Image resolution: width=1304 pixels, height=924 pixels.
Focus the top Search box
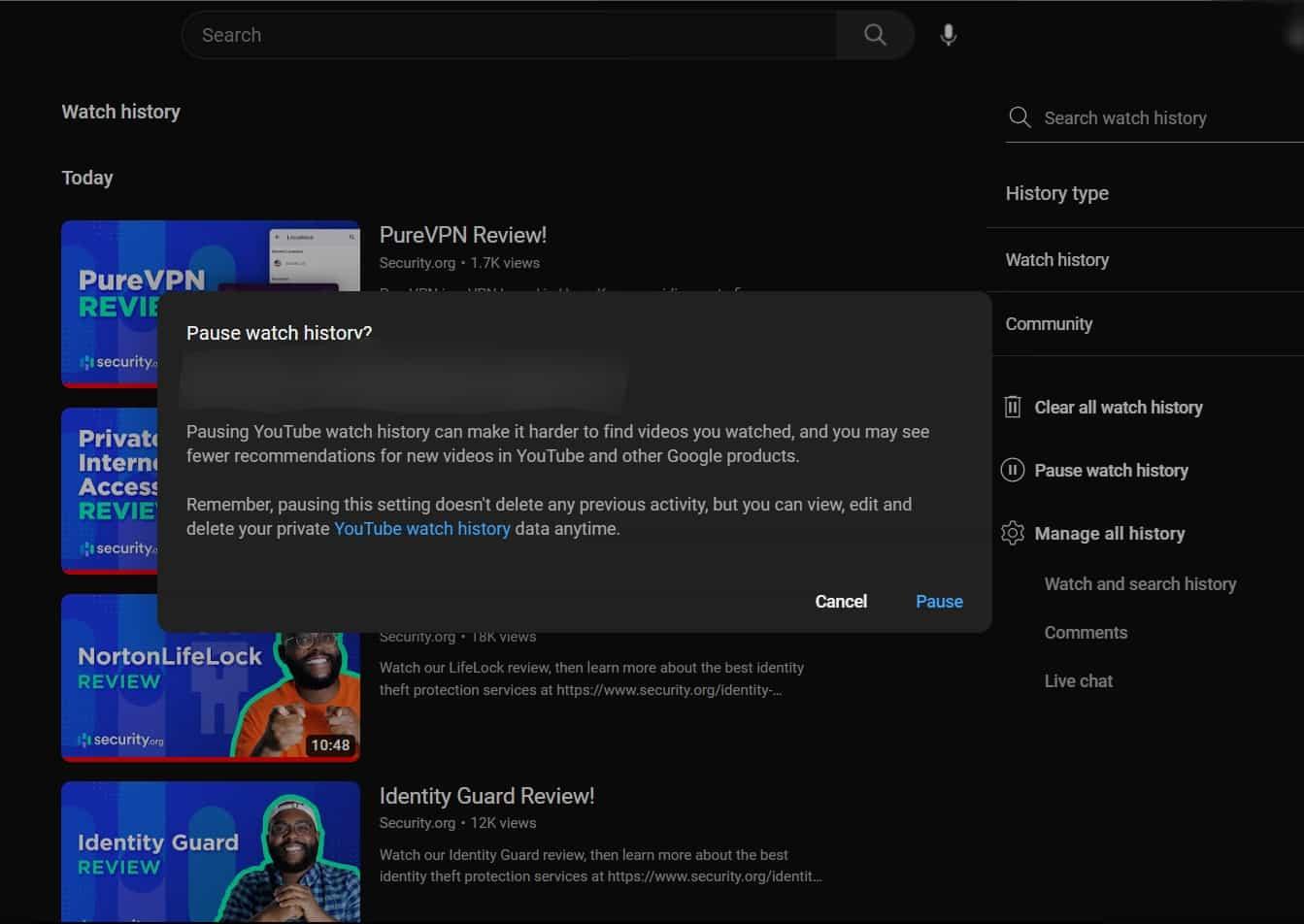point(510,35)
